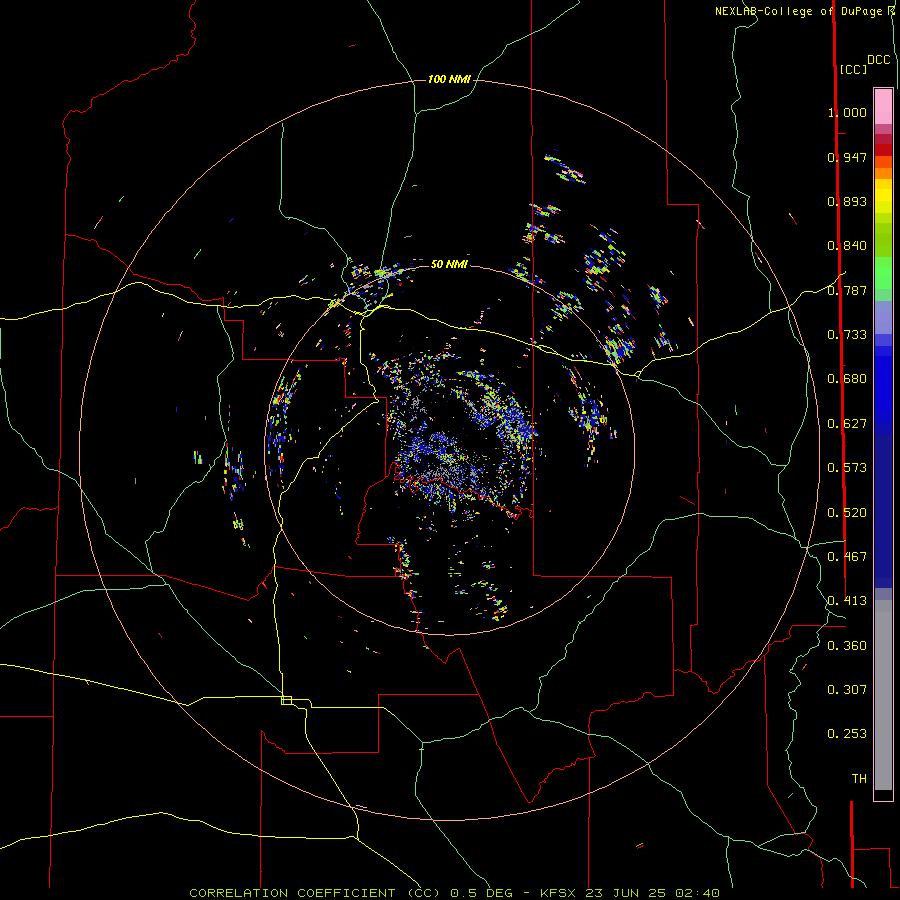Select the 0.627 legend value
Image resolution: width=900 pixels, height=900 pixels.
[x=847, y=424]
